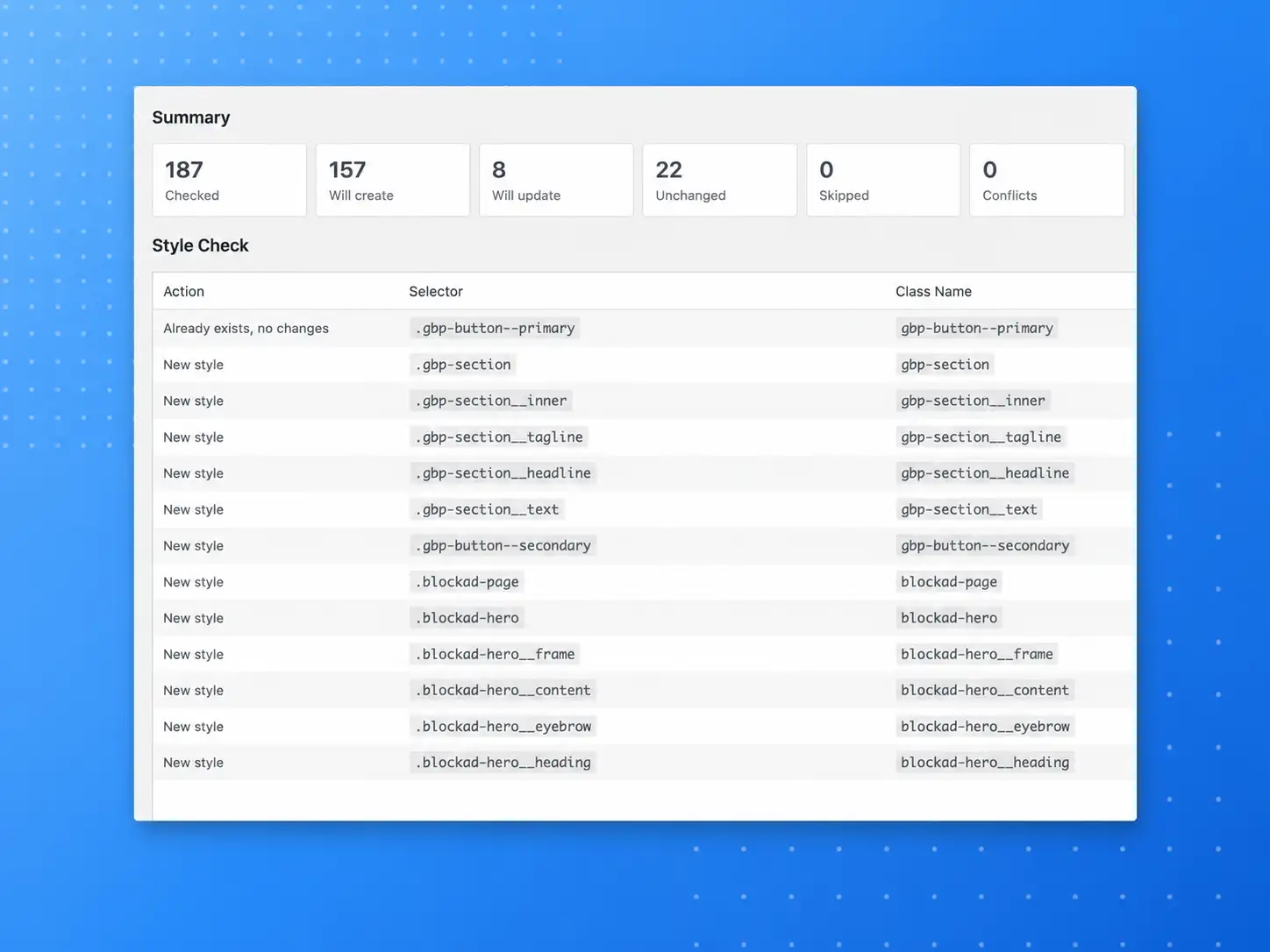Select the blockad-hero class name
This screenshot has width=1270, height=952.
coord(949,618)
